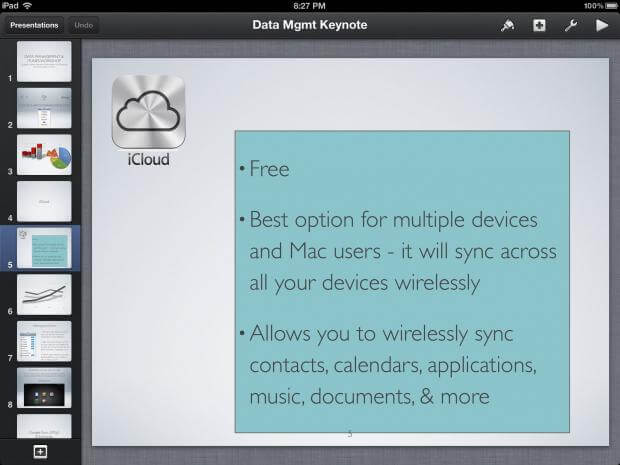620x465 pixels.
Task: Tap the "Allows you to wirelessly sync" bullet text
Action: (x=380, y=333)
